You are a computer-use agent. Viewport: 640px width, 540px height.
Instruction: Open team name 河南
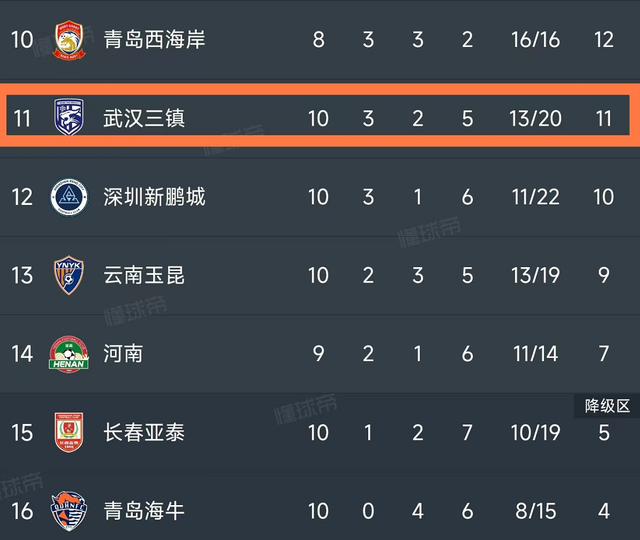click(124, 354)
